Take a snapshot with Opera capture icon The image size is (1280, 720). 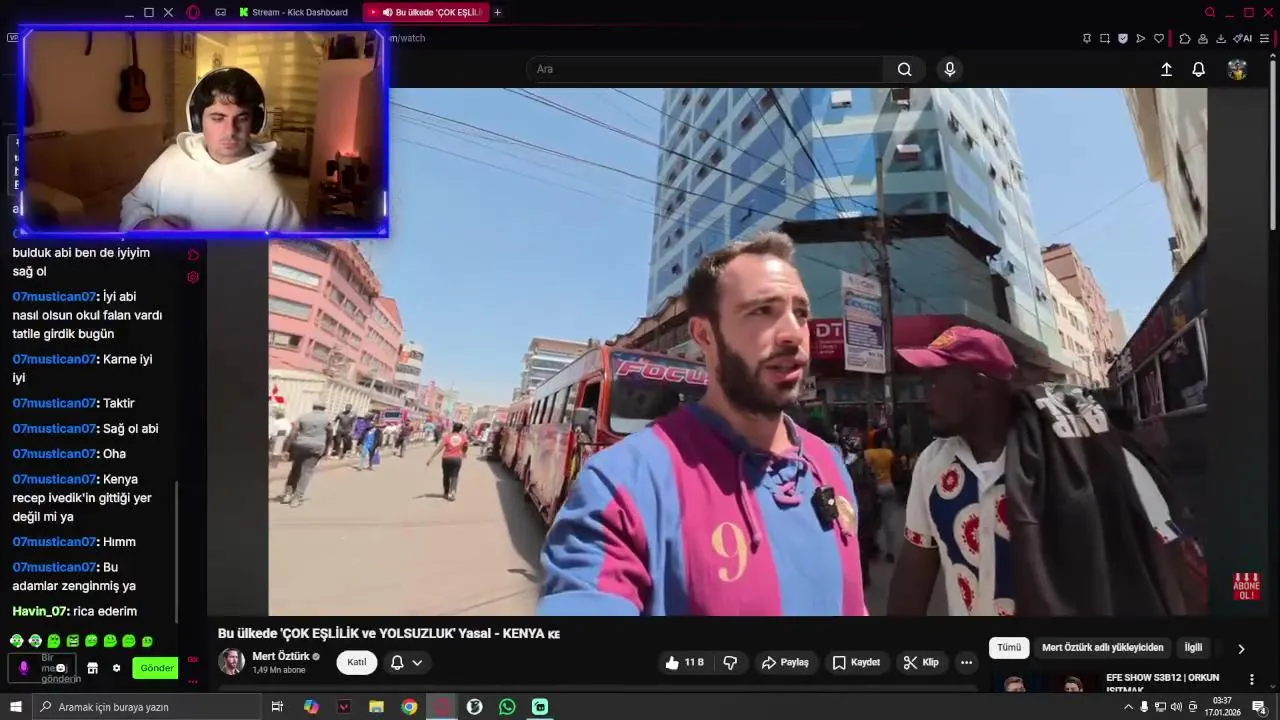(1105, 38)
